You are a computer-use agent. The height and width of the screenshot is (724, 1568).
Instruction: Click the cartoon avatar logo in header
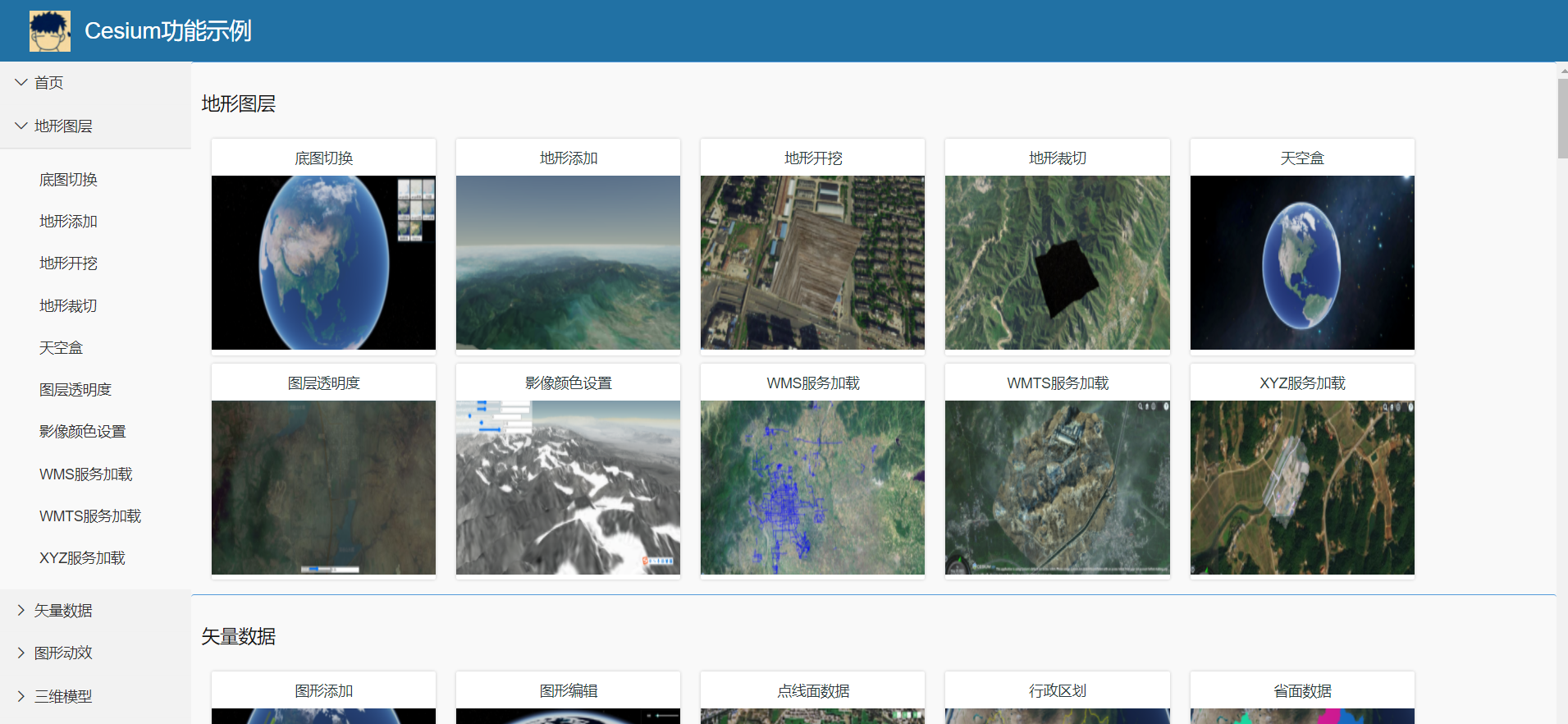coord(49,31)
